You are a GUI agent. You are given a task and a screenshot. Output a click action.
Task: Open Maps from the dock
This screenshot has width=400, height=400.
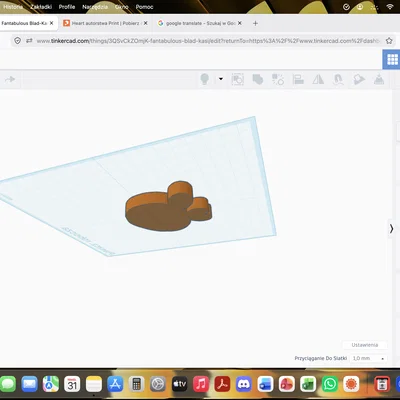pos(51,384)
